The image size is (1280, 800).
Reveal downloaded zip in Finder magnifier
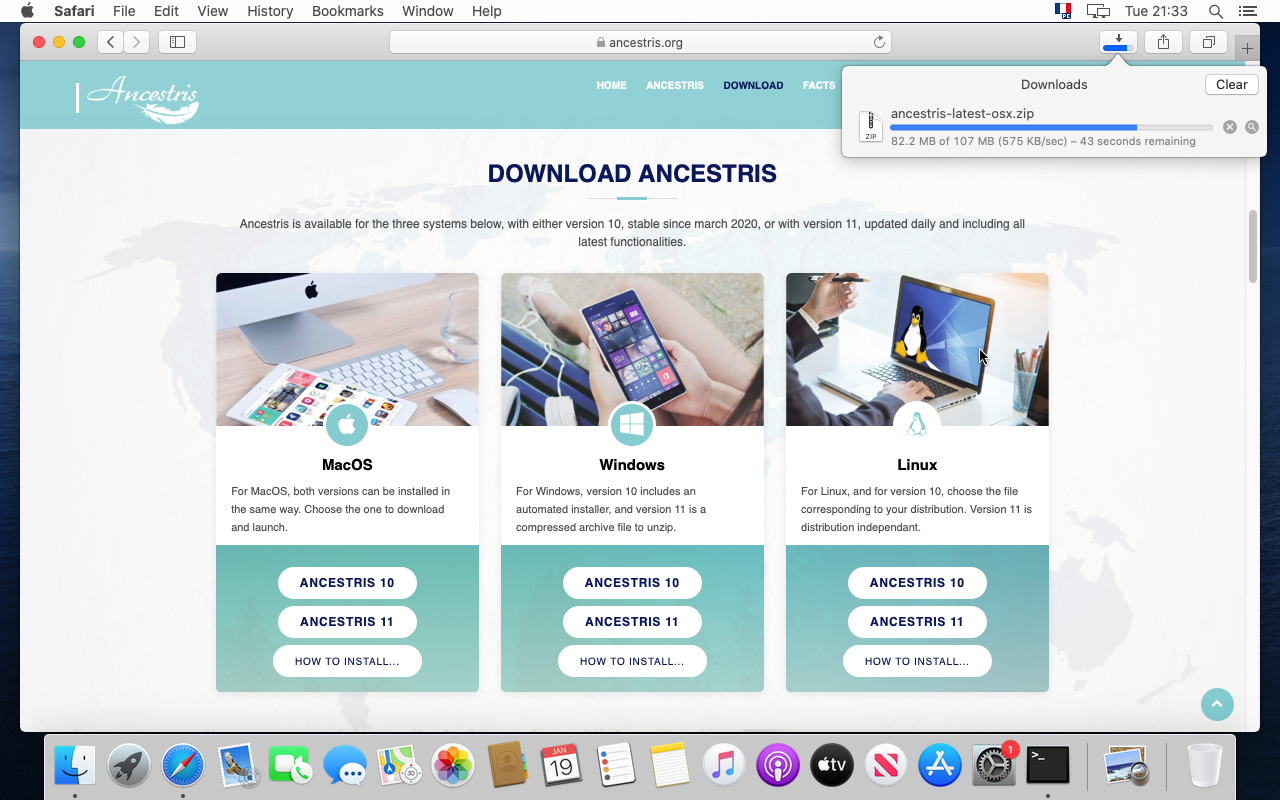point(1251,127)
